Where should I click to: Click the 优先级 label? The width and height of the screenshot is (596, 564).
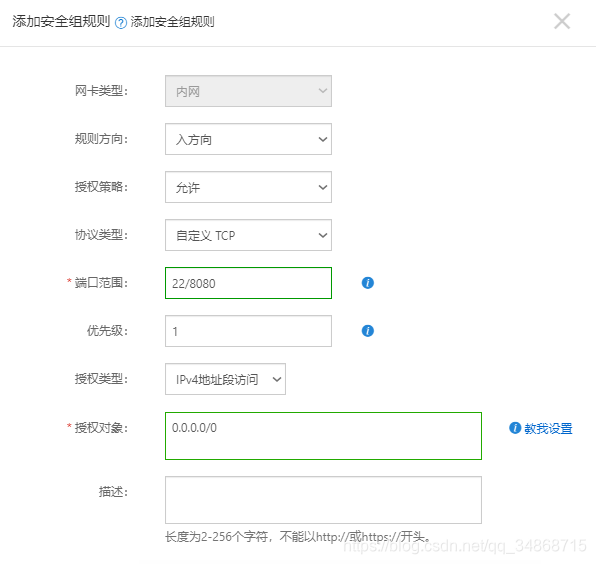[107, 331]
